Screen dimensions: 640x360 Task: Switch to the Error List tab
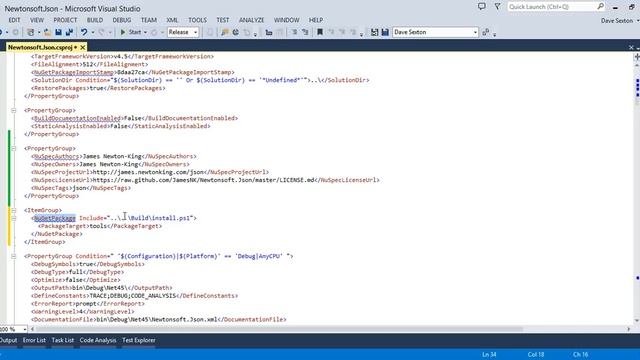[34, 340]
